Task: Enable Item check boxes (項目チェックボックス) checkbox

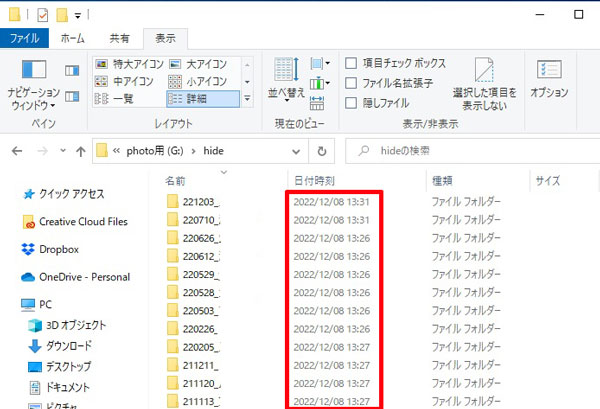Action: point(351,63)
